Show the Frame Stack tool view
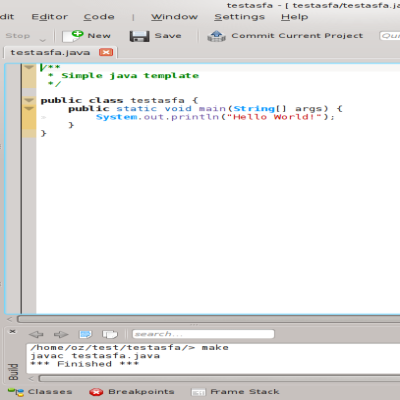The width and height of the screenshot is (400, 400). tap(245, 392)
